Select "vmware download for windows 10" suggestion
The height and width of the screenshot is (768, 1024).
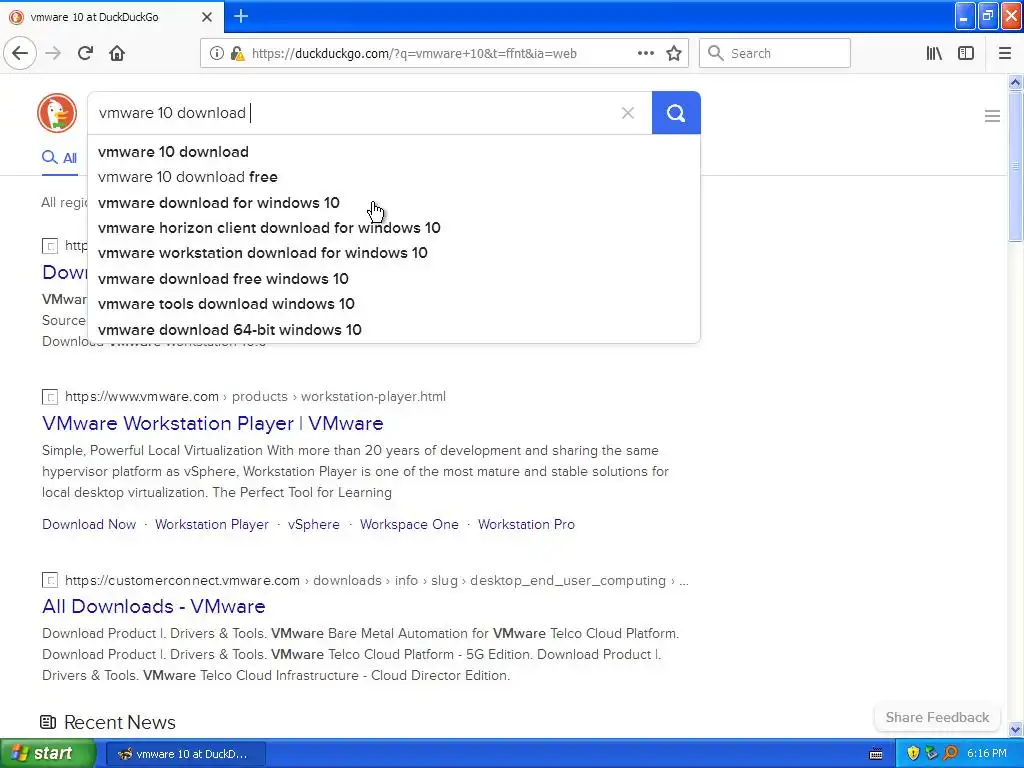point(394,202)
